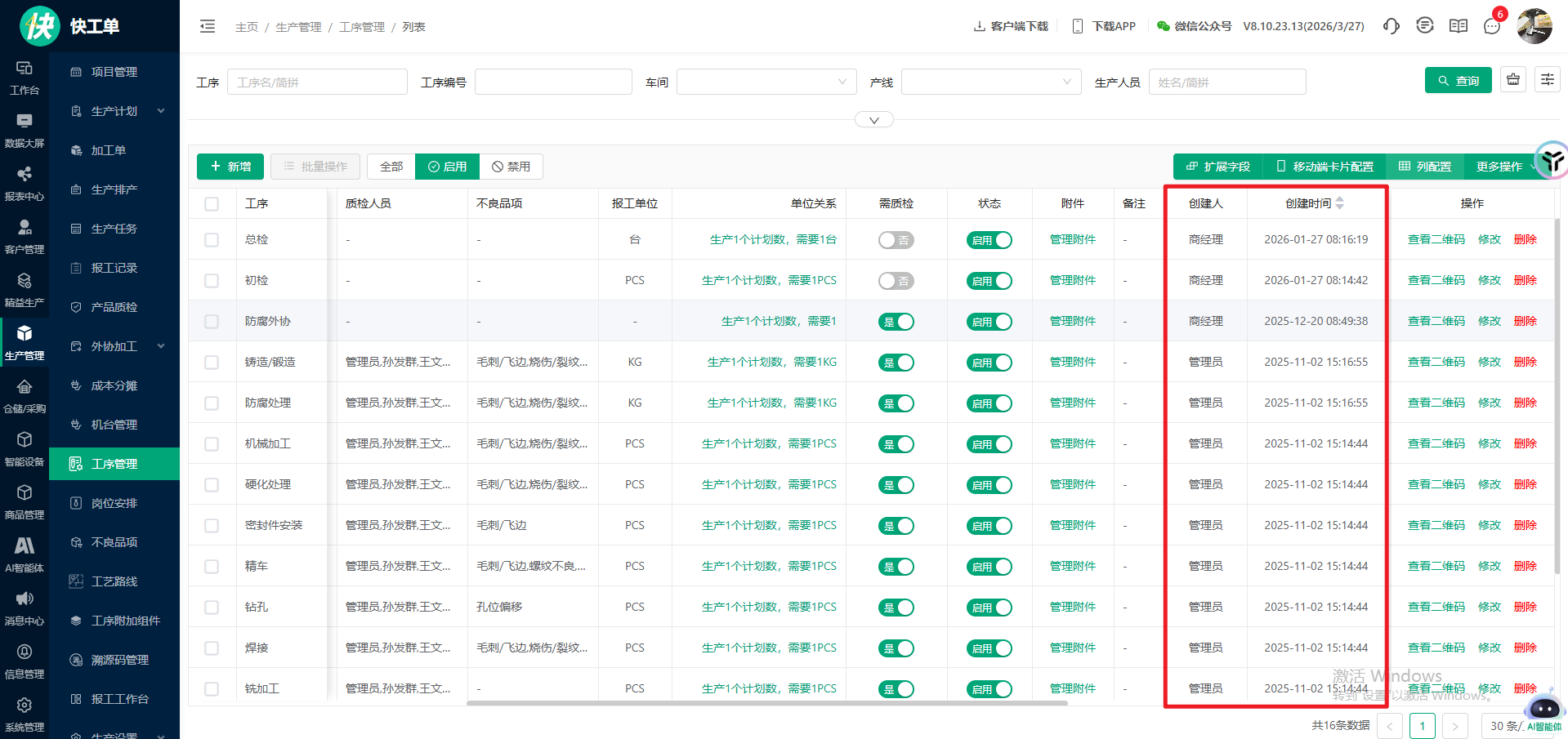This screenshot has width=1568, height=739.
Task: Open 报表中心 in the left icon rail
Action: [x=25, y=183]
